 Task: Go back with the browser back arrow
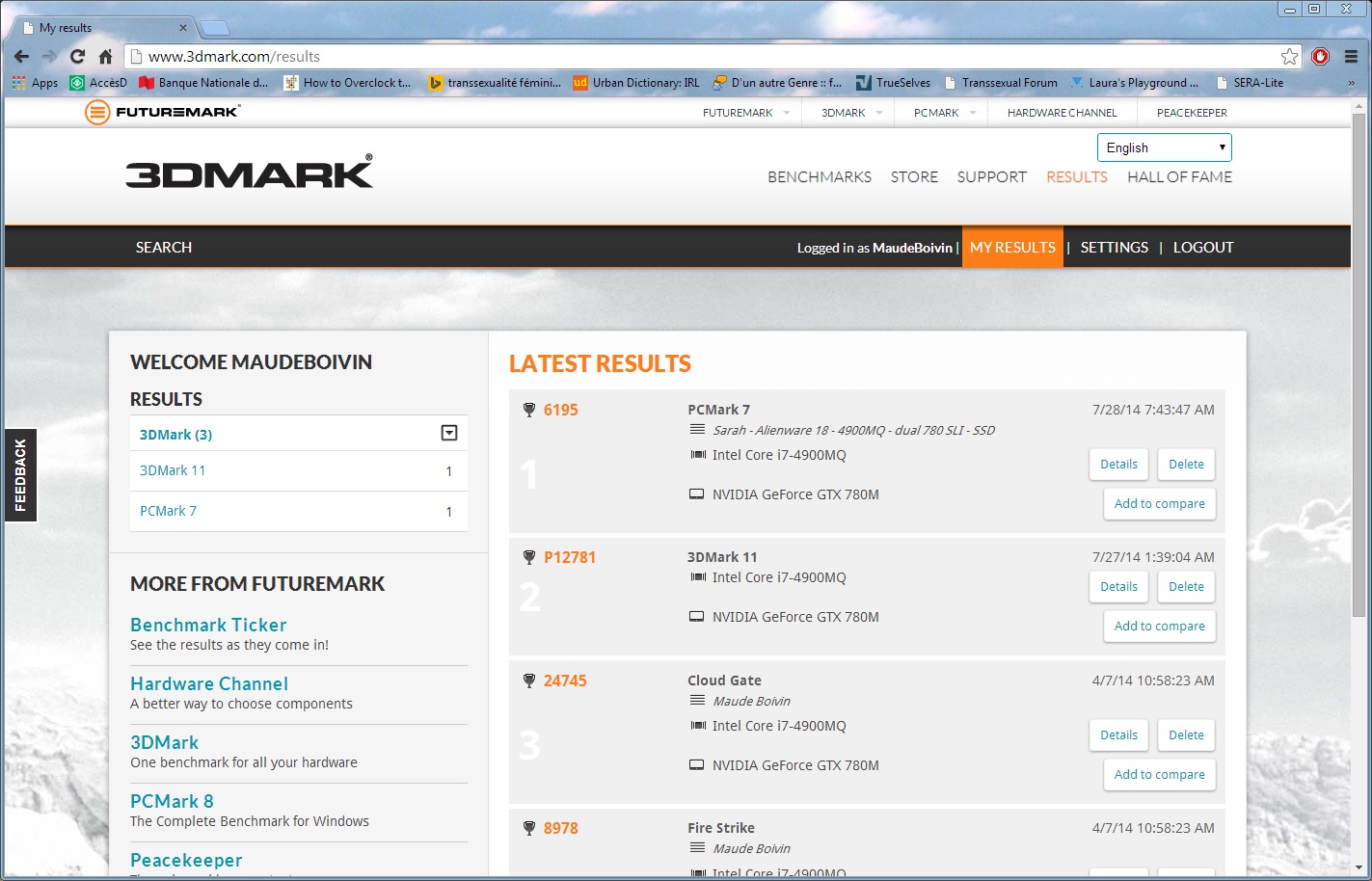(x=21, y=56)
